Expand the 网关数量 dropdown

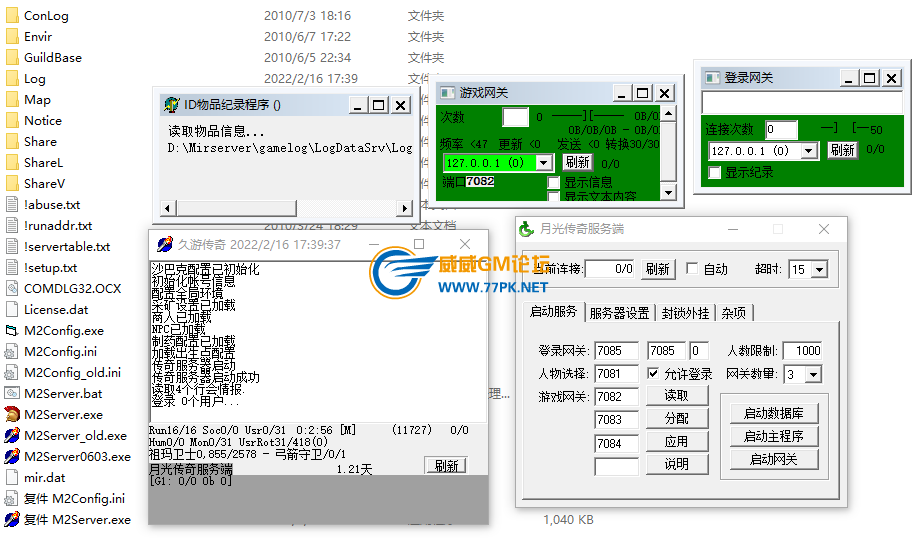click(813, 374)
